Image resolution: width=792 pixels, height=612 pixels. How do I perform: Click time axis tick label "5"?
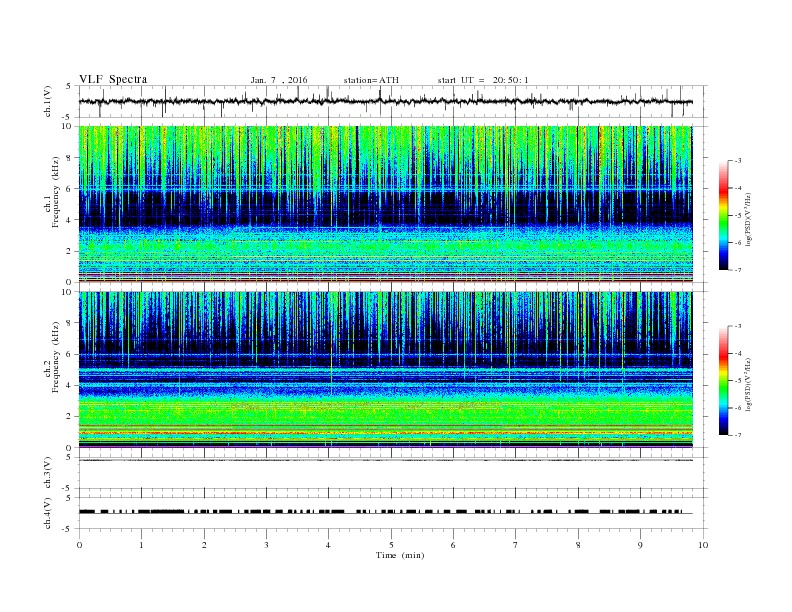391,545
